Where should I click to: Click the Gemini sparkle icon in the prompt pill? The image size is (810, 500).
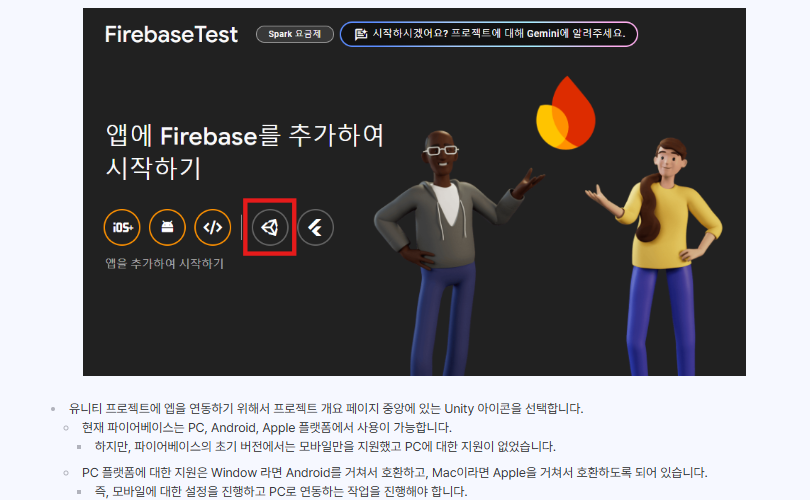click(x=361, y=34)
